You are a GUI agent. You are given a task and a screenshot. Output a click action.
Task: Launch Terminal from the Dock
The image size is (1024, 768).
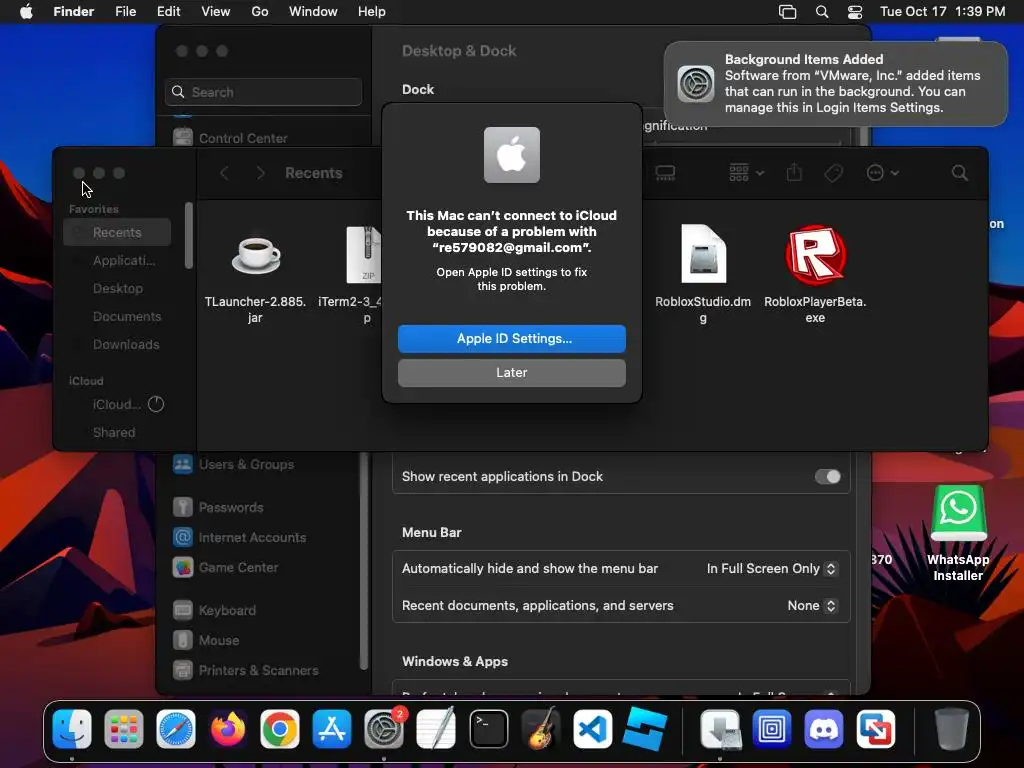488,728
